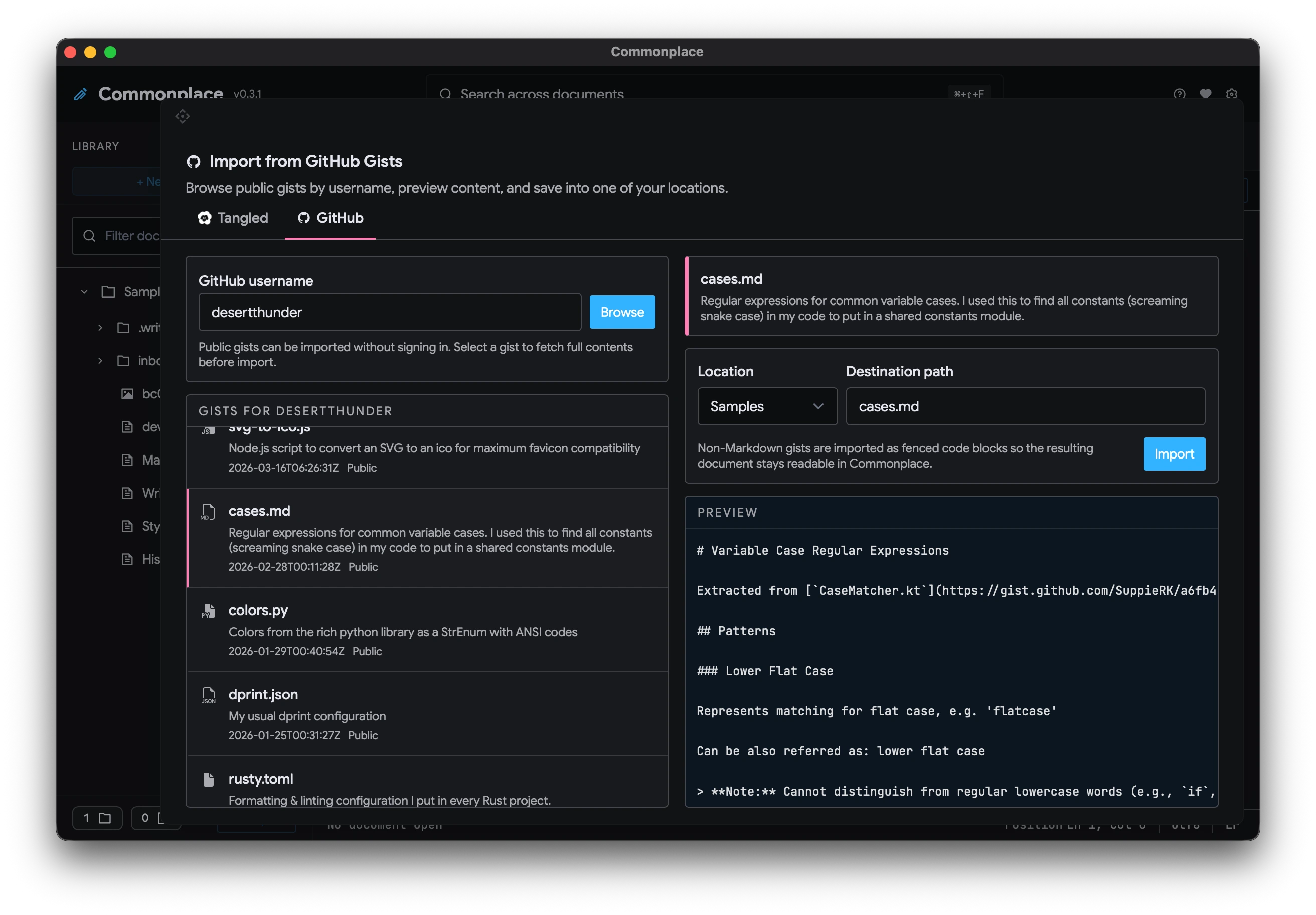1316x915 pixels.
Task: Expand the inbox folder chevron in the library
Action: coord(100,361)
